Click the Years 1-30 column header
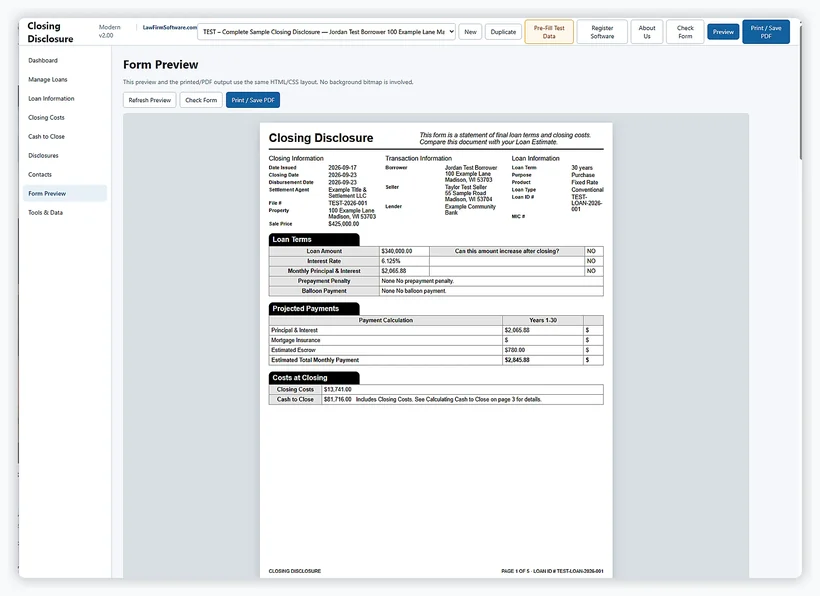Image resolution: width=820 pixels, height=596 pixels. coord(543,320)
